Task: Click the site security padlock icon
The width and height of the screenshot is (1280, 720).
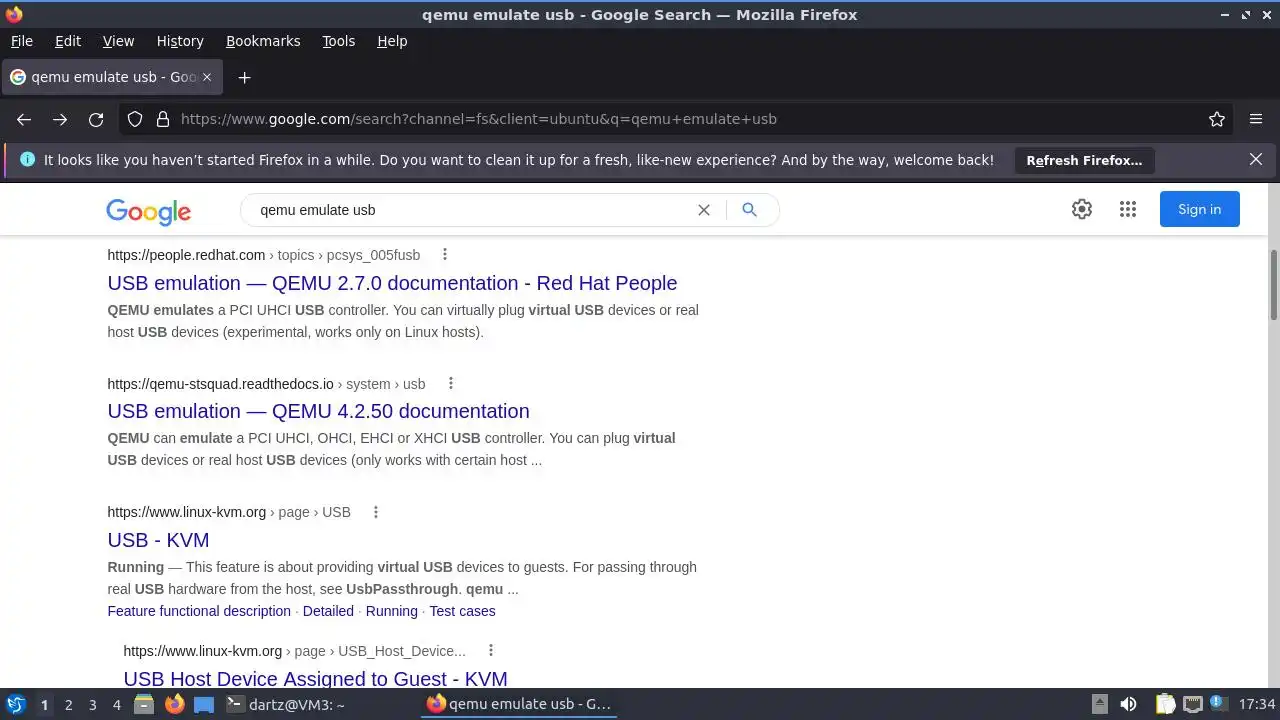Action: click(163, 119)
